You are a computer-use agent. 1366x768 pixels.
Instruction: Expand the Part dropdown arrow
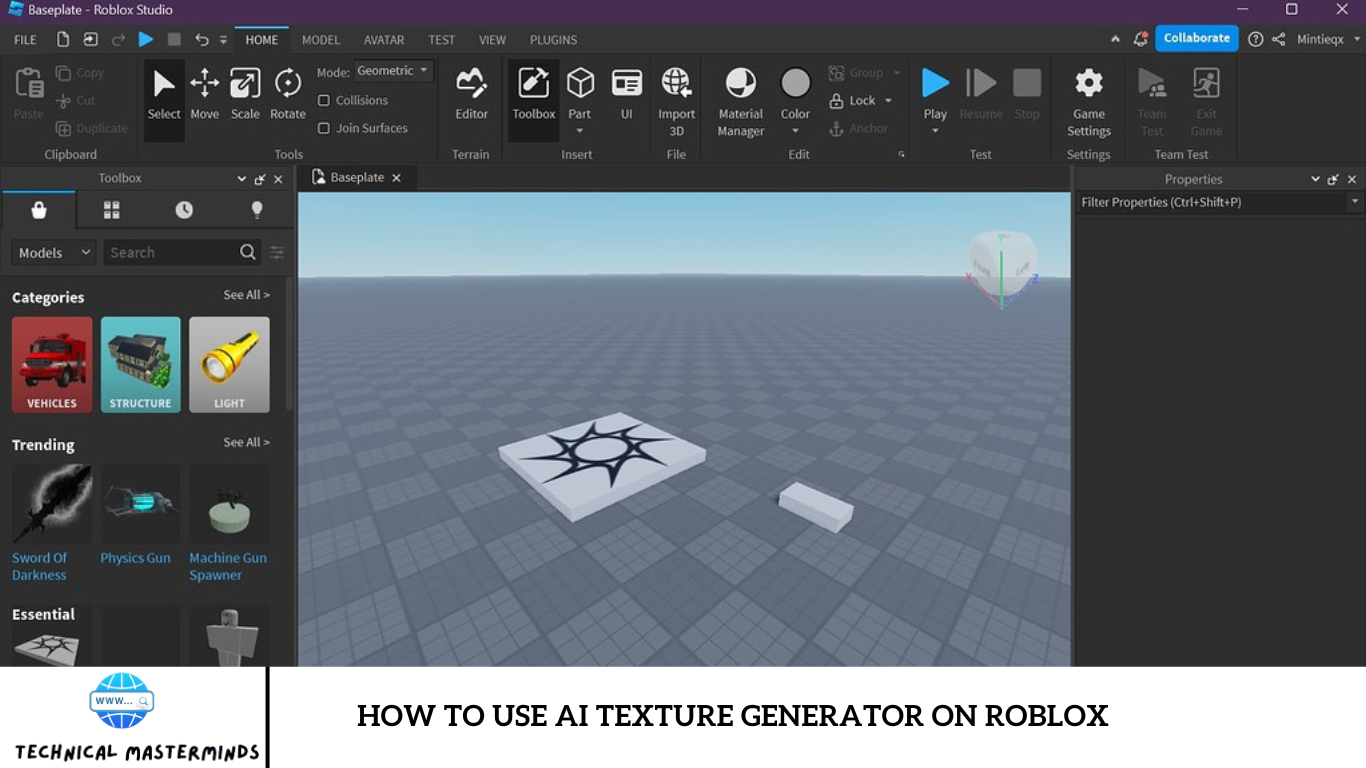(580, 131)
